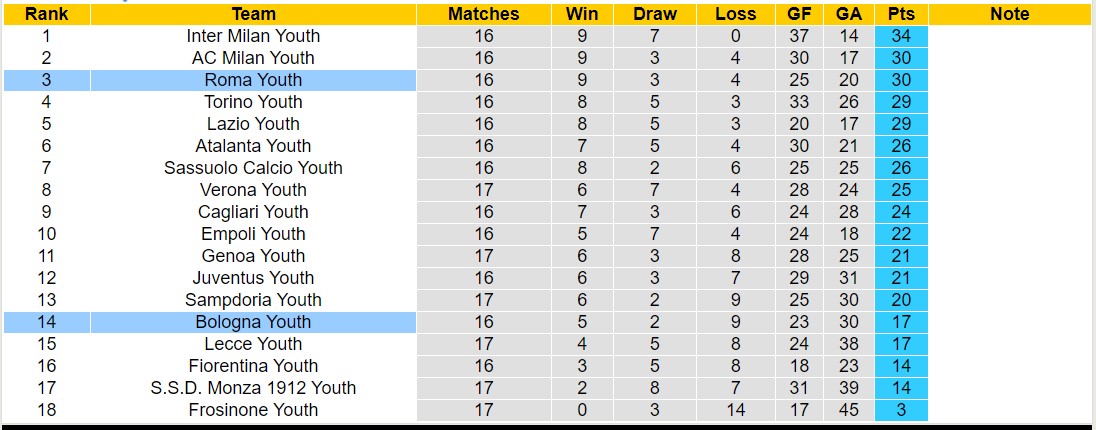
Task: Click Inter Milan Youth's 34 points cell
Action: pyautogui.click(x=901, y=36)
